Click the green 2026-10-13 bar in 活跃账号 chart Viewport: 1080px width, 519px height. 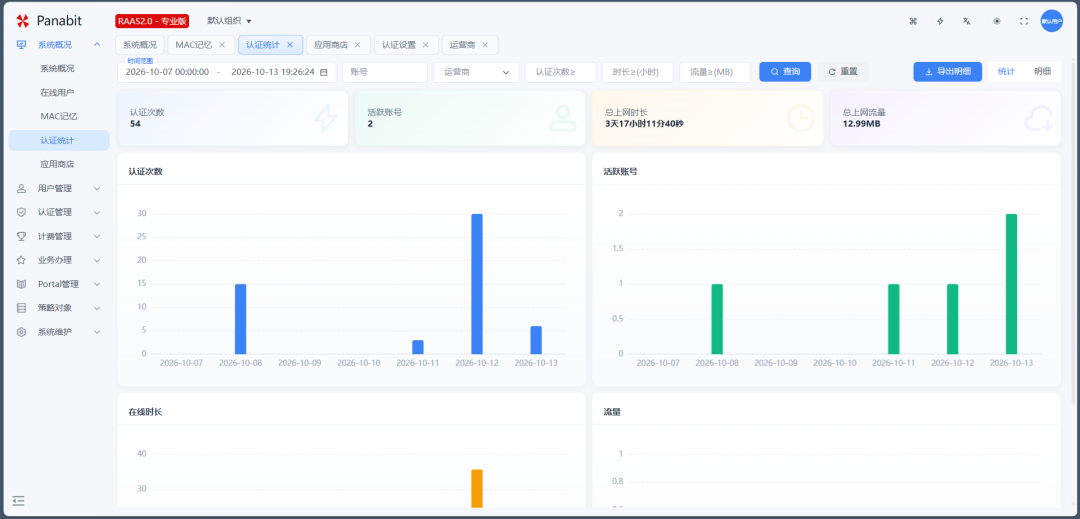[x=1011, y=284]
